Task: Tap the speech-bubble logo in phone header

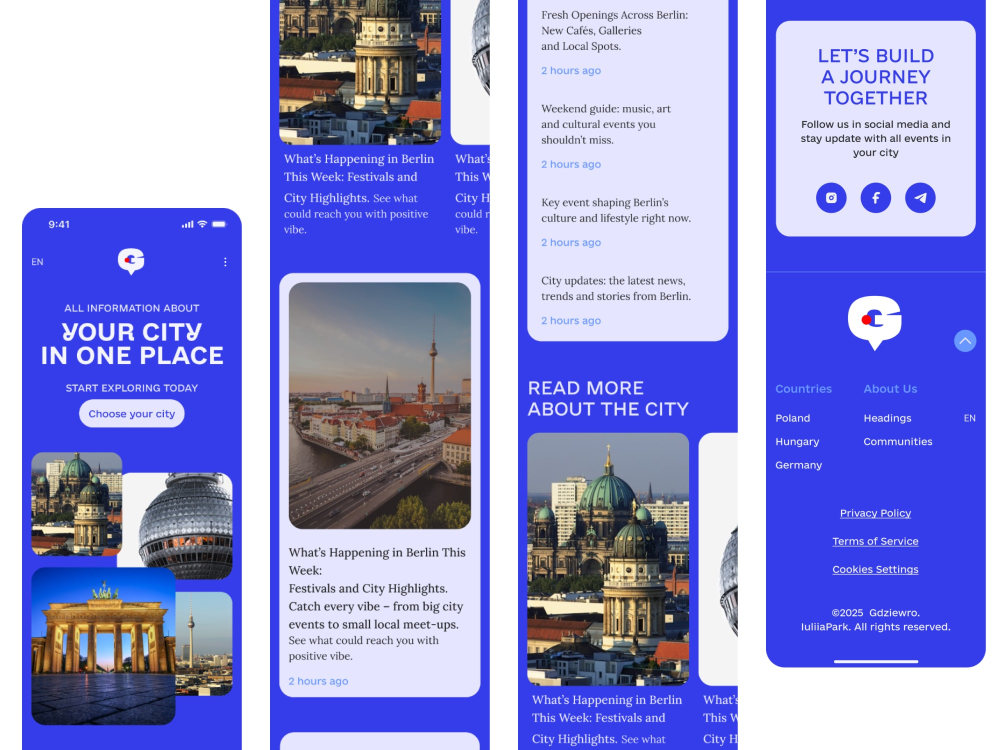Action: point(131,261)
